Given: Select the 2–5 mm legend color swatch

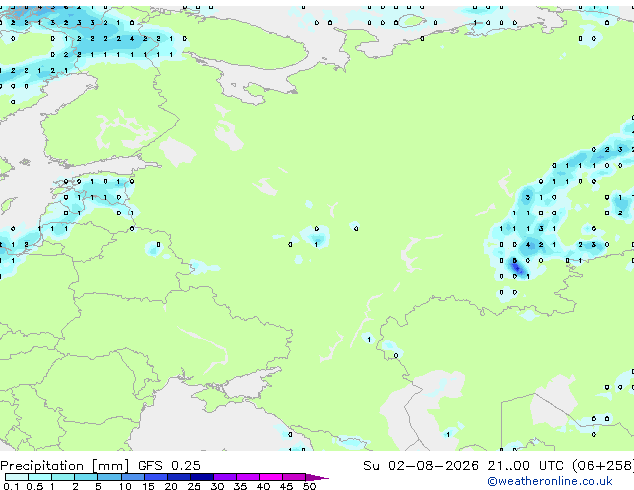Looking at the screenshot, I should [86, 477].
